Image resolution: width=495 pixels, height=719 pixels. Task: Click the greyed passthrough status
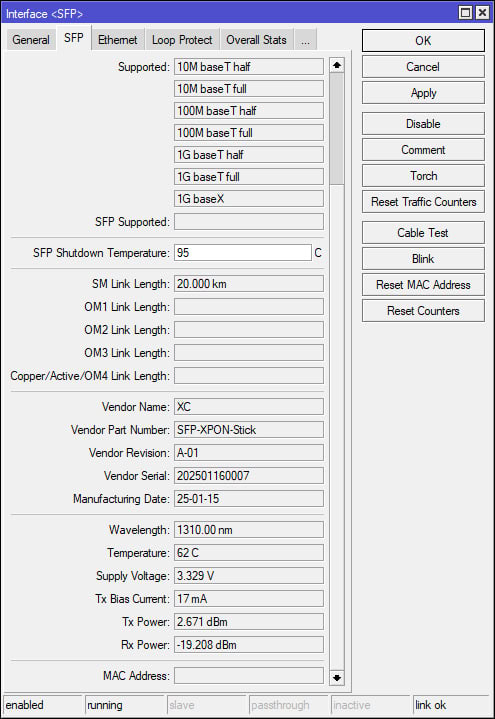tap(289, 705)
